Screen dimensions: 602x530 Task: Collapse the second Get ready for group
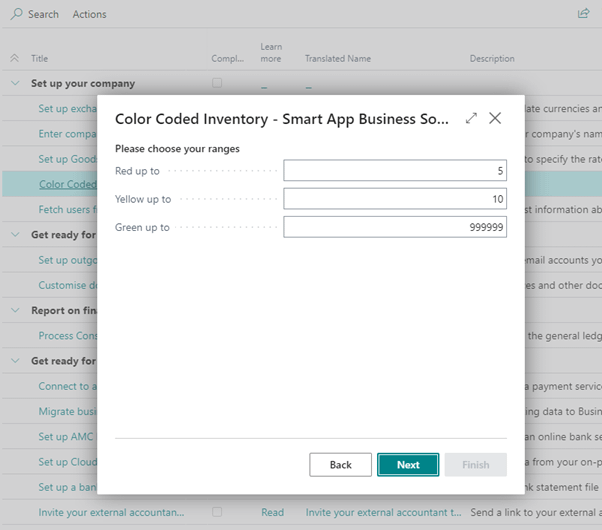pos(15,361)
